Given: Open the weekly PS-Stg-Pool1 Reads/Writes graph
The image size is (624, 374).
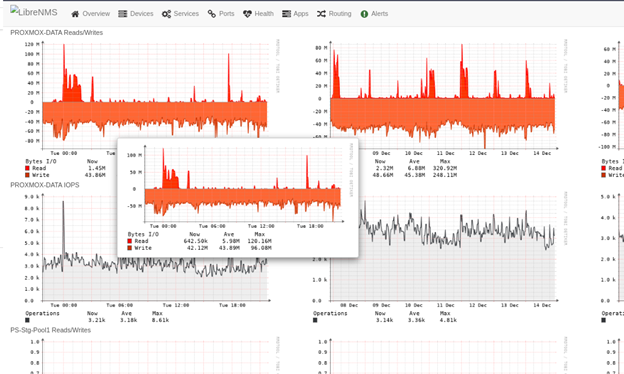Looking at the screenshot, I should point(440,355).
